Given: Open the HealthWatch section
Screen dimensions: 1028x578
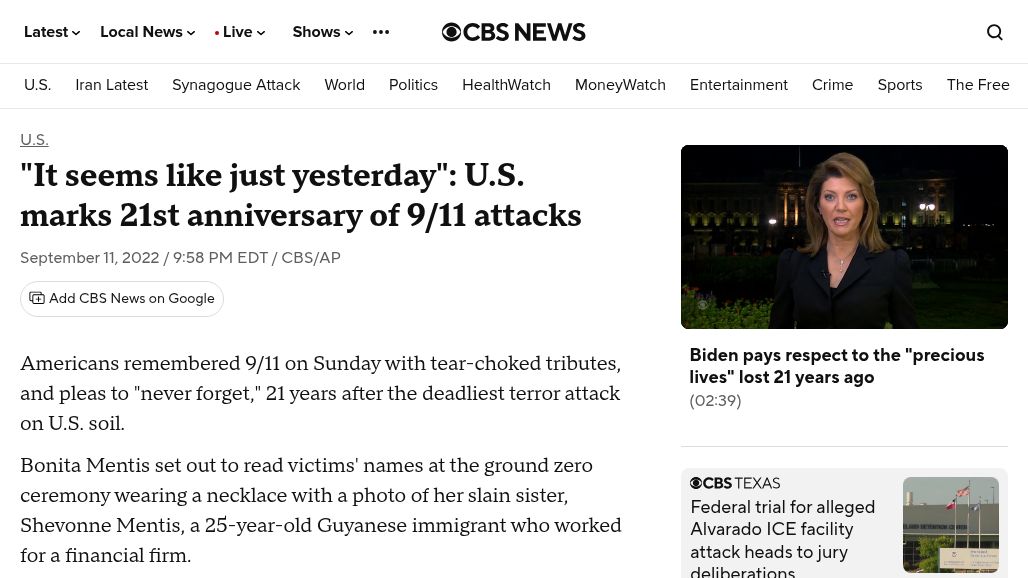Looking at the screenshot, I should click(506, 85).
